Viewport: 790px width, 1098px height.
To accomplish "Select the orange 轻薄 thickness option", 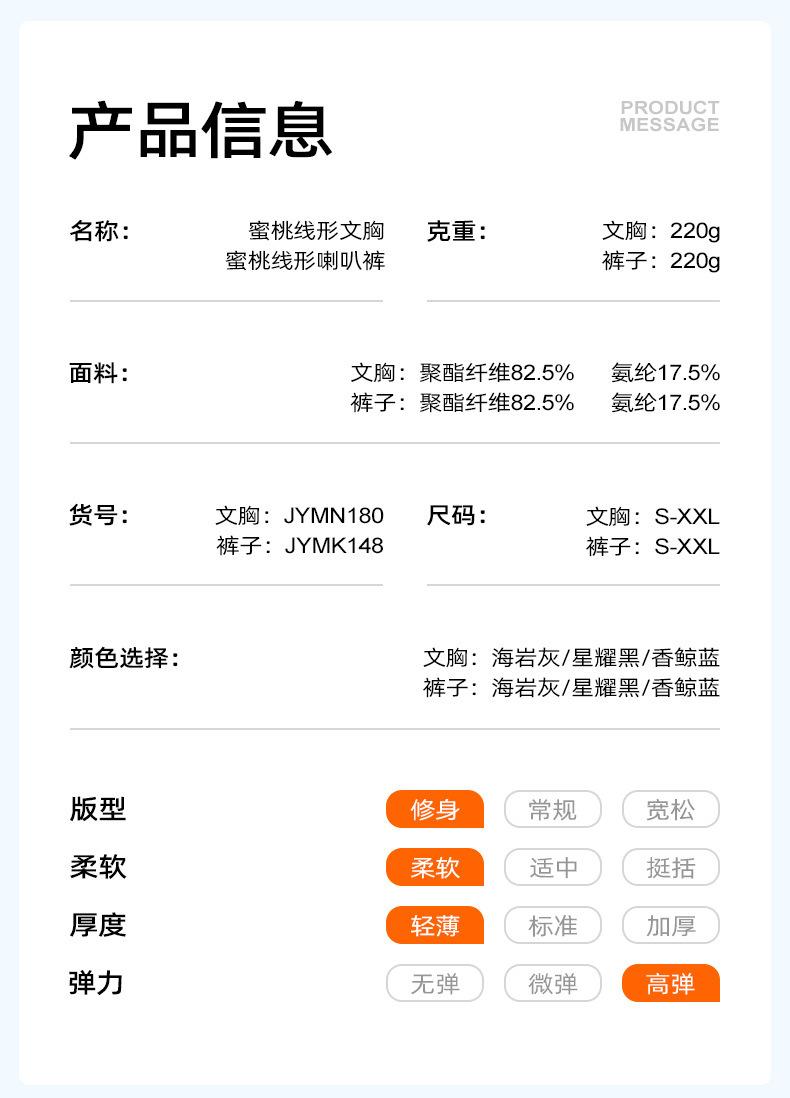I will (x=435, y=925).
